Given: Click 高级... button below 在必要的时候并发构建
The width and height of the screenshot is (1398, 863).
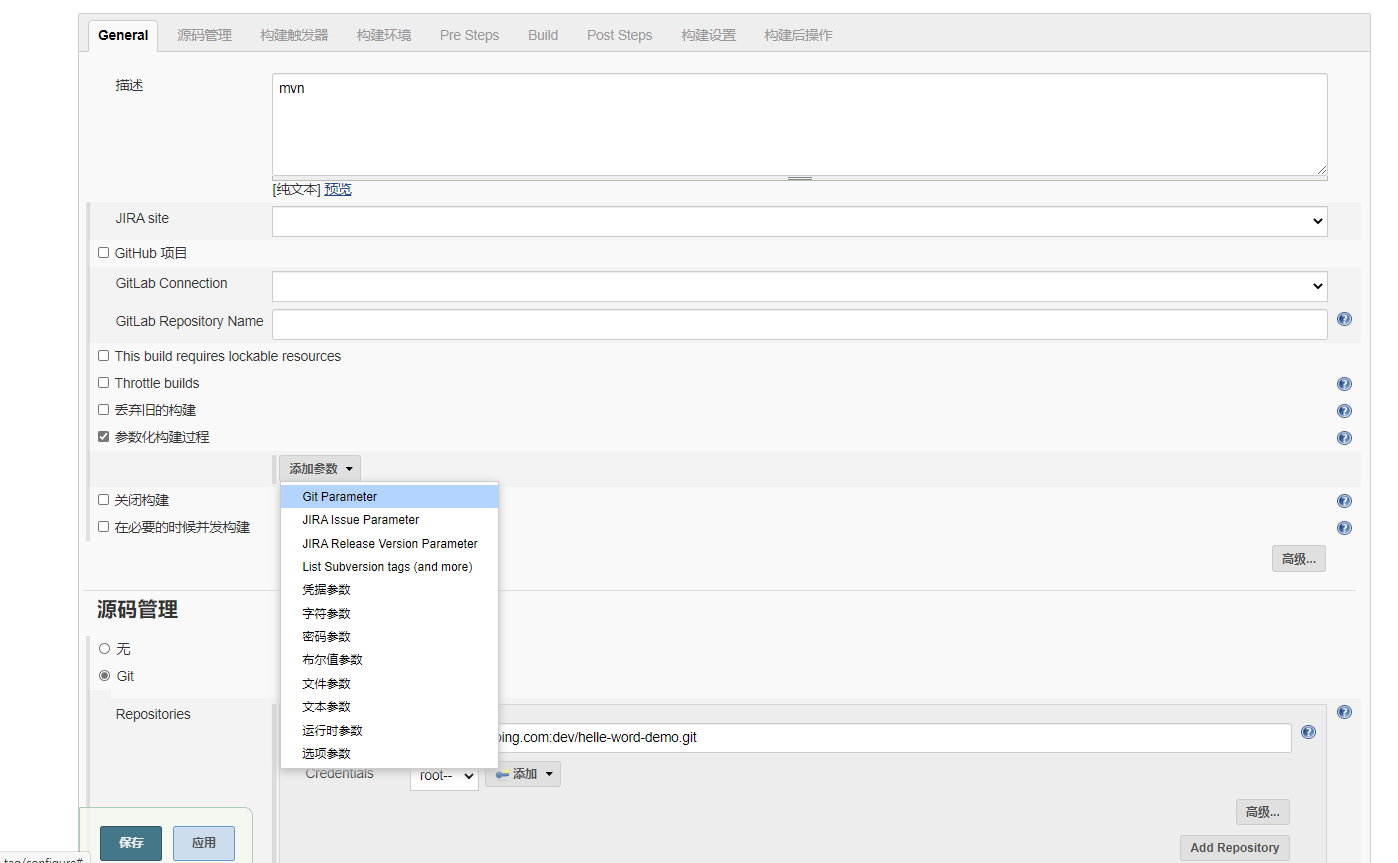Looking at the screenshot, I should pyautogui.click(x=1299, y=559).
